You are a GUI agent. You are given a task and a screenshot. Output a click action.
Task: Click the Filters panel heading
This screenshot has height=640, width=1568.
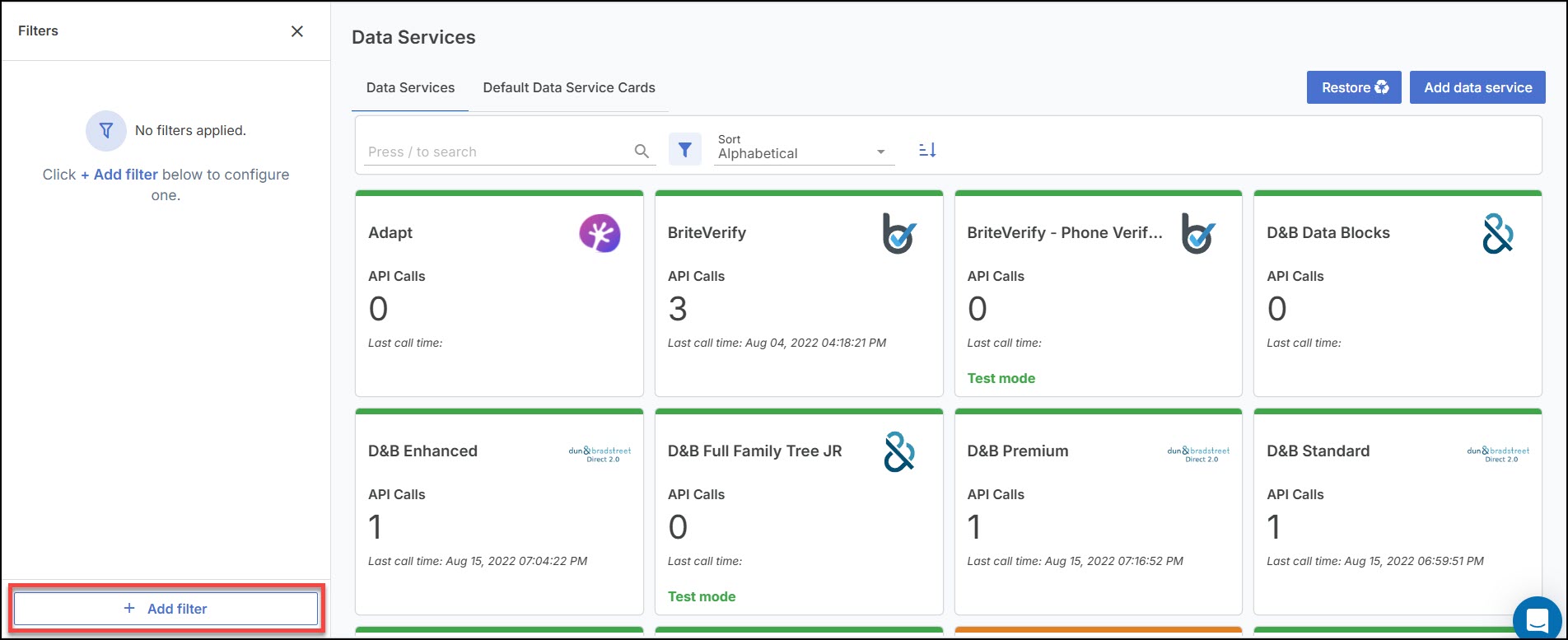click(38, 30)
